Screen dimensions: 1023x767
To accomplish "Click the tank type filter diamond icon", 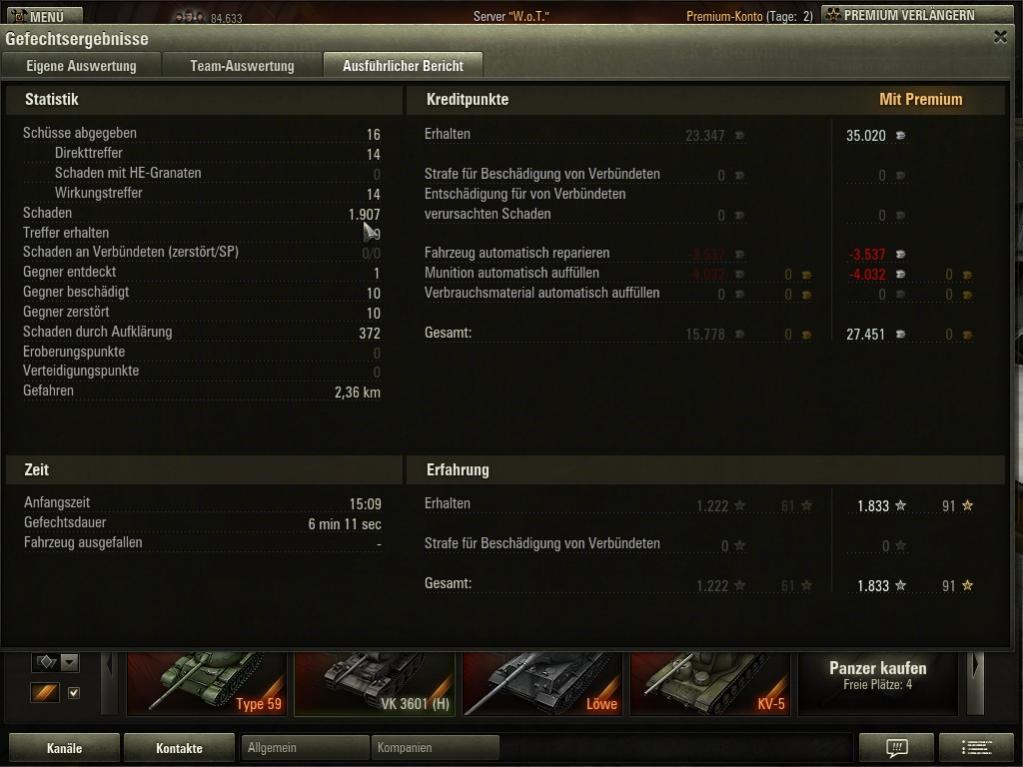I will 46,663.
